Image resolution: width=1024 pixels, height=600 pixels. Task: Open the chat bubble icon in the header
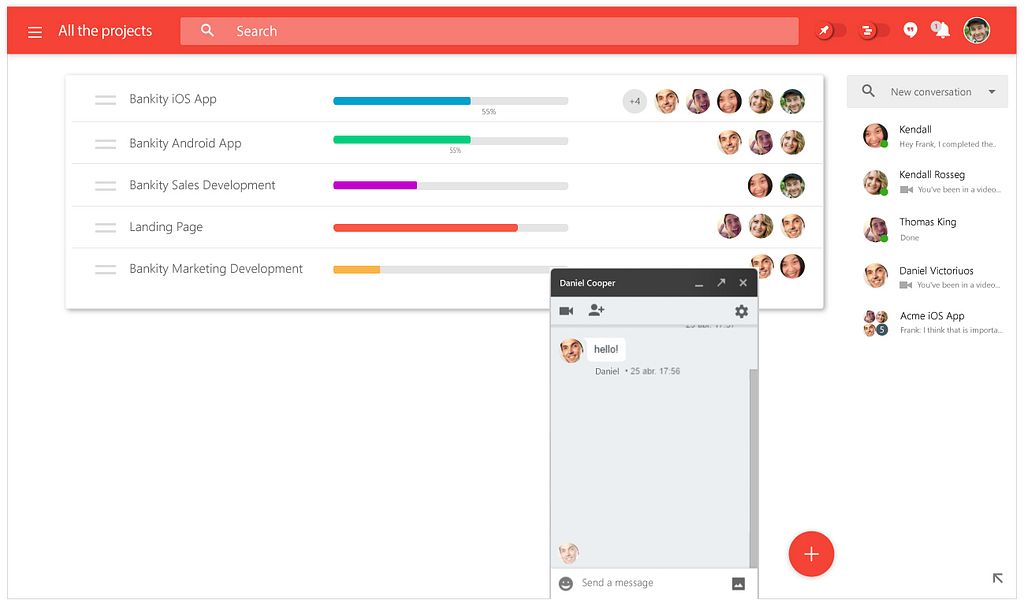pyautogui.click(x=910, y=30)
